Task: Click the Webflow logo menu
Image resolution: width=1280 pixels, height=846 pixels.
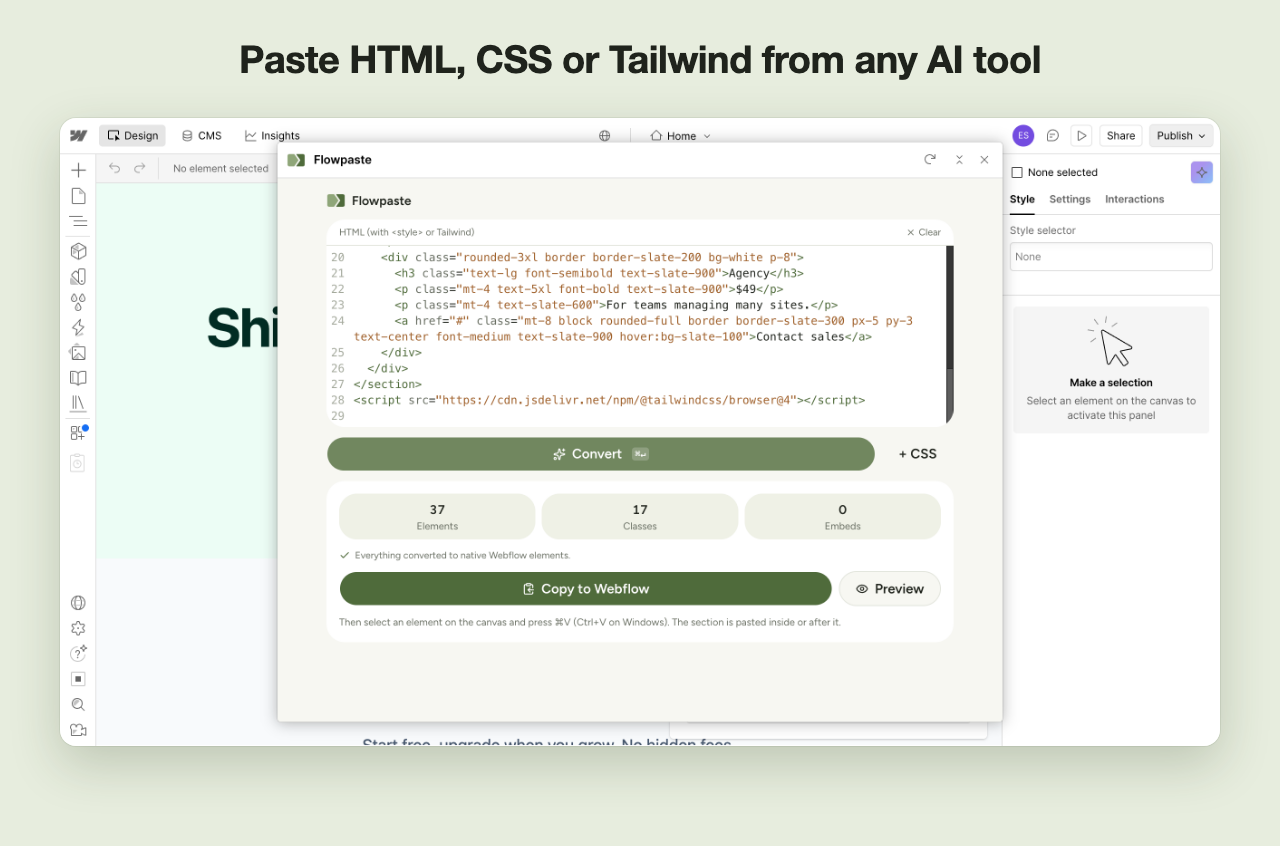Action: [79, 136]
